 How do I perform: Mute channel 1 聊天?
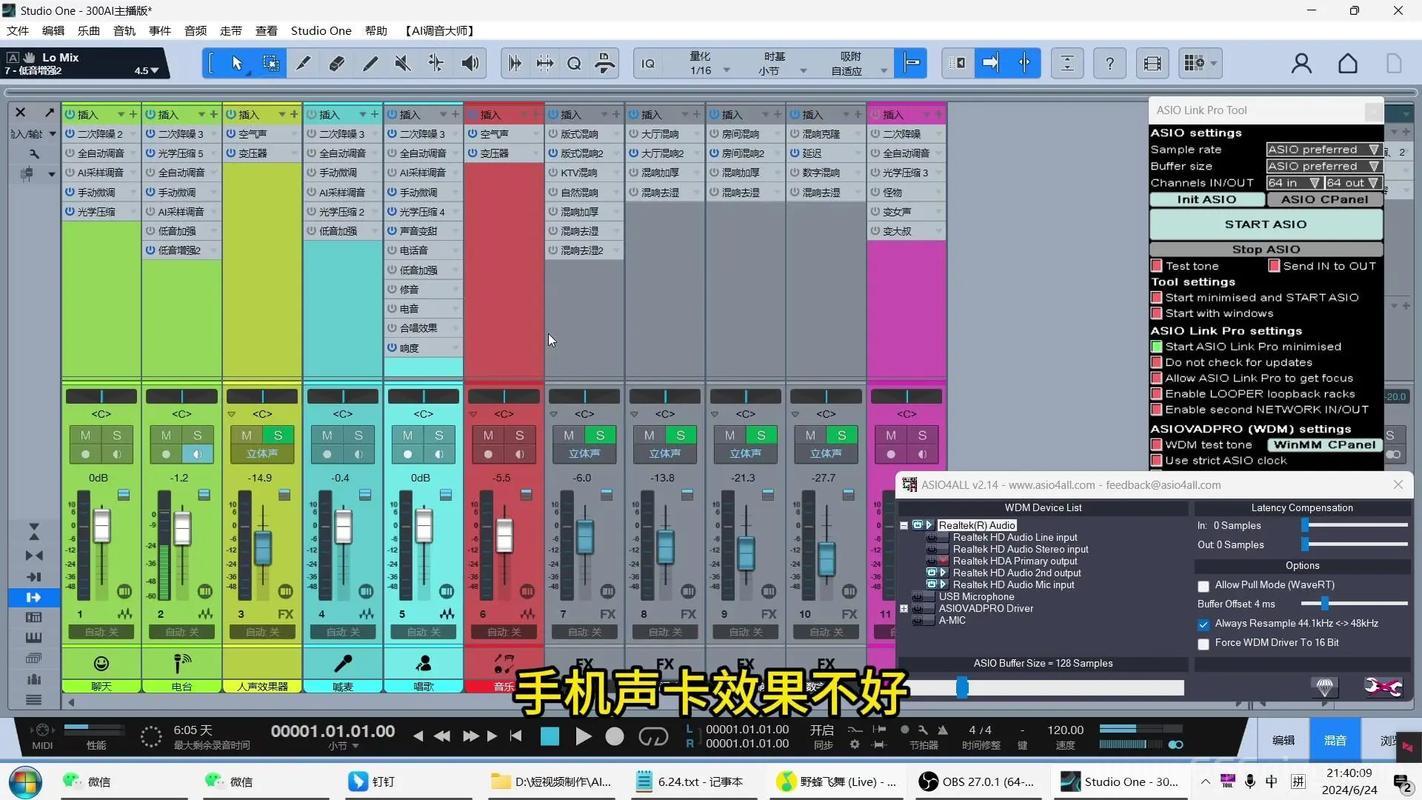pyautogui.click(x=85, y=435)
